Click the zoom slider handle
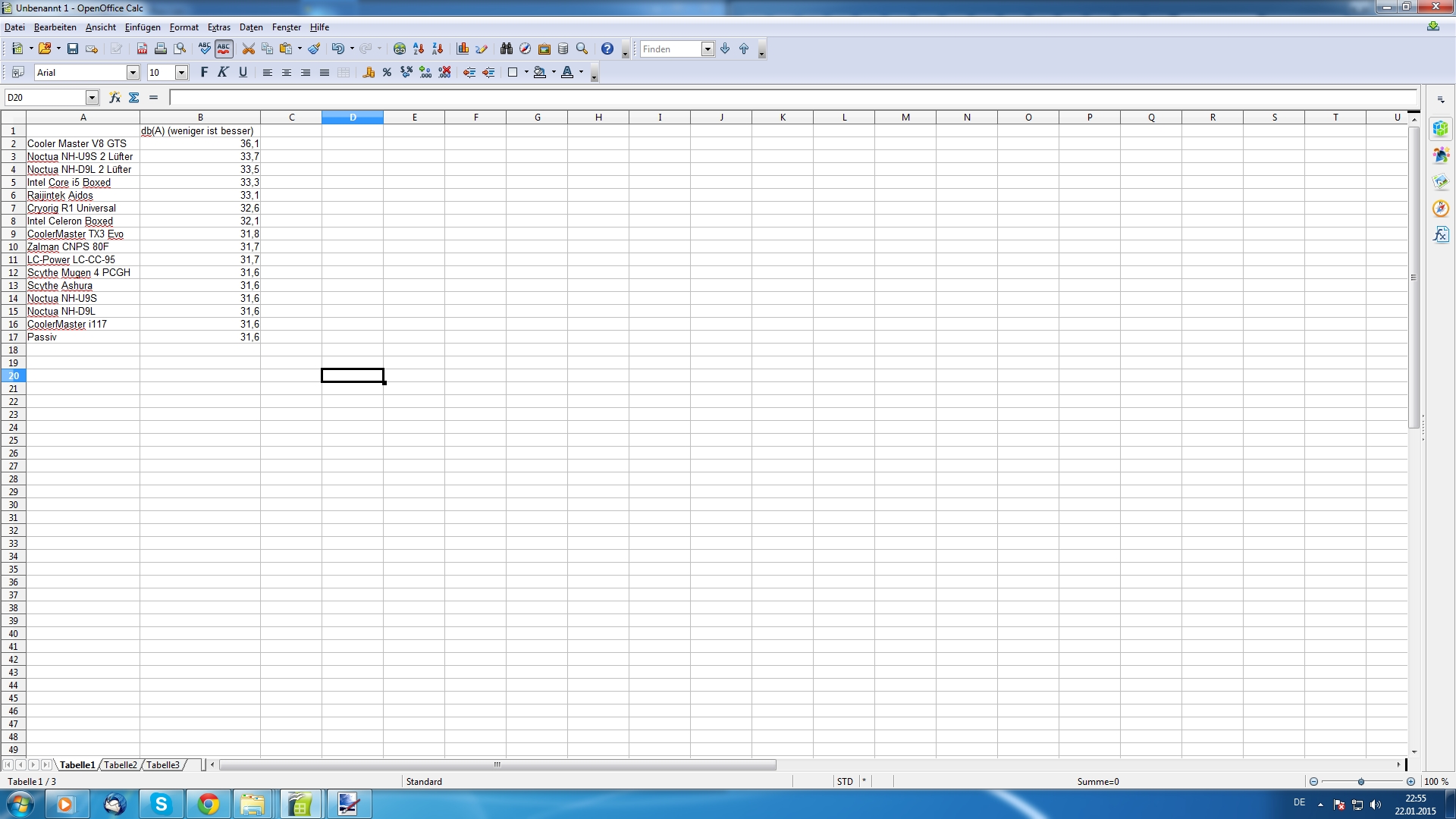Image resolution: width=1456 pixels, height=819 pixels. pyautogui.click(x=1361, y=782)
